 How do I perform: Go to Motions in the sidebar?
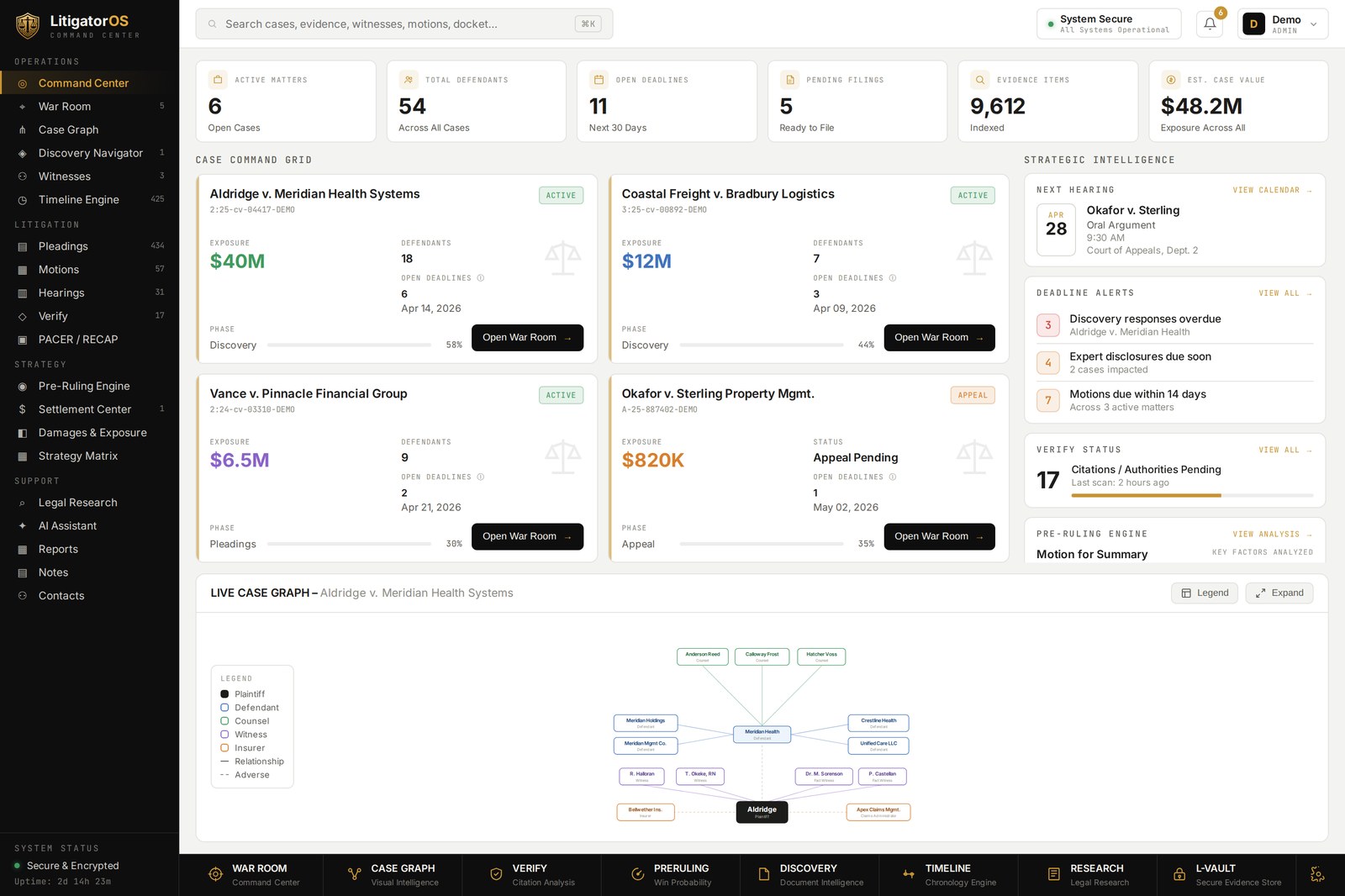coord(89,270)
